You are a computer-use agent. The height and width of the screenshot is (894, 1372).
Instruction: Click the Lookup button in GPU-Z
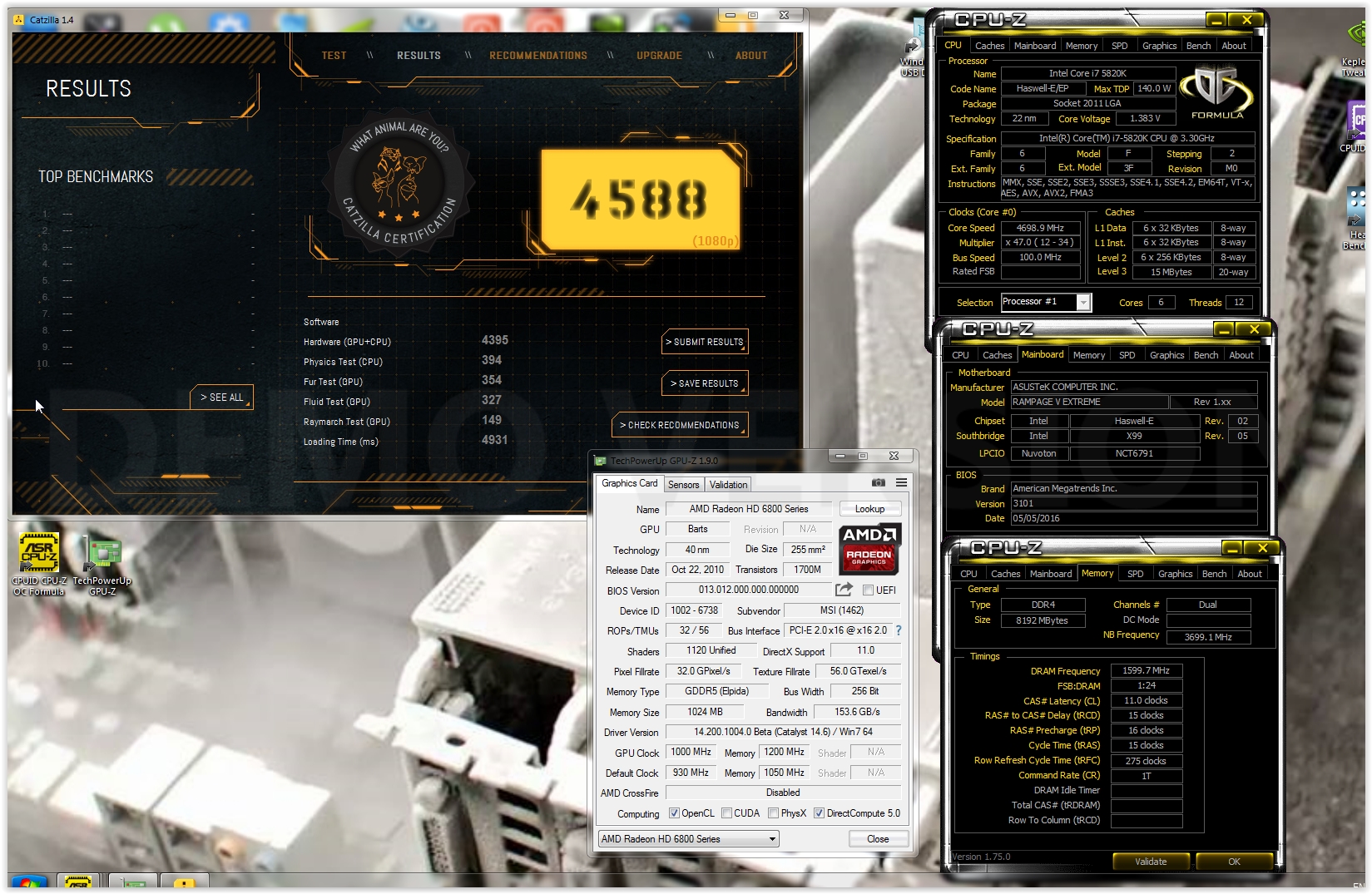869,509
